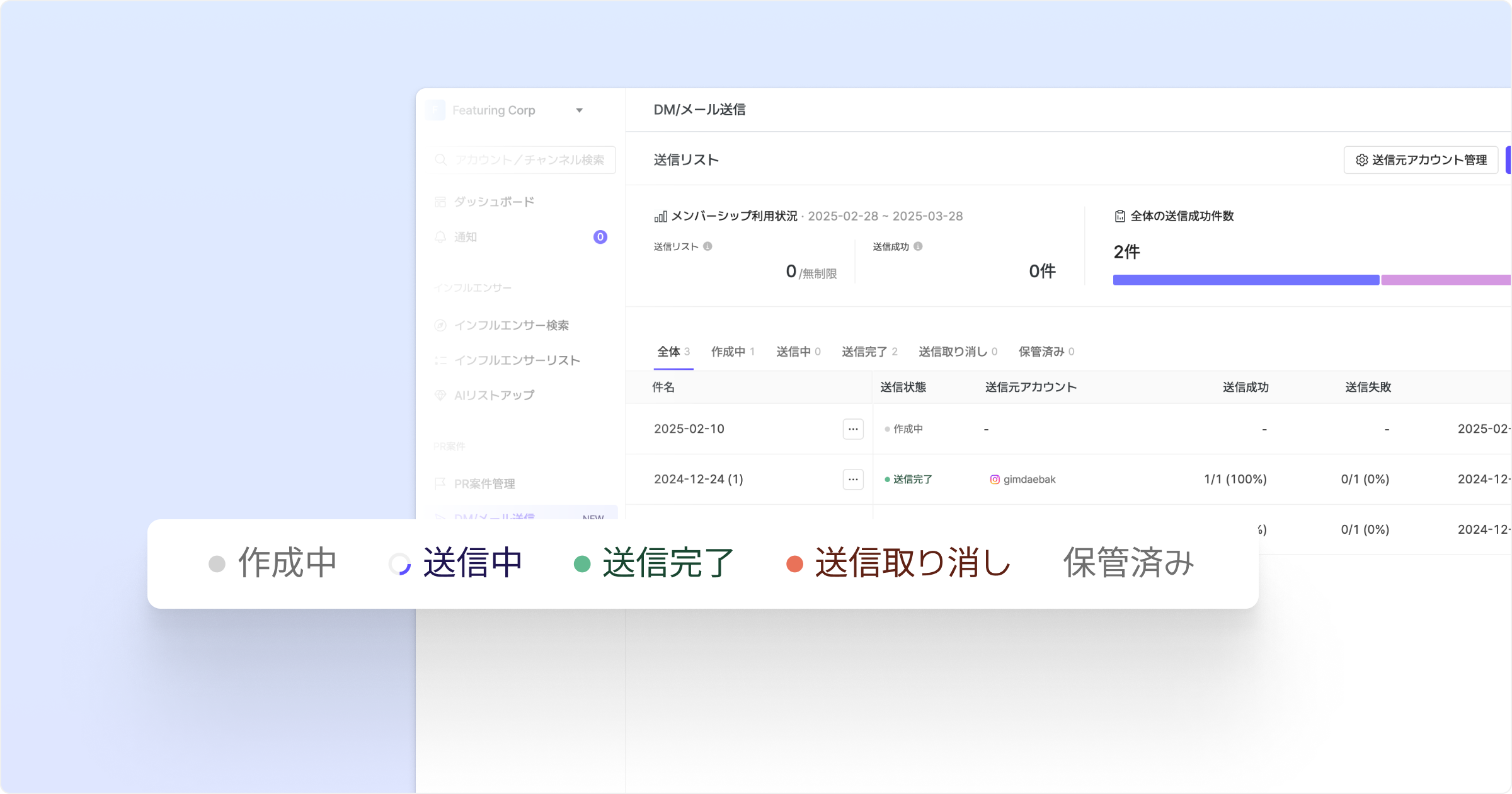The image size is (1512, 794).
Task: Click the Instagram icon next to gimdaebak
Action: [995, 480]
